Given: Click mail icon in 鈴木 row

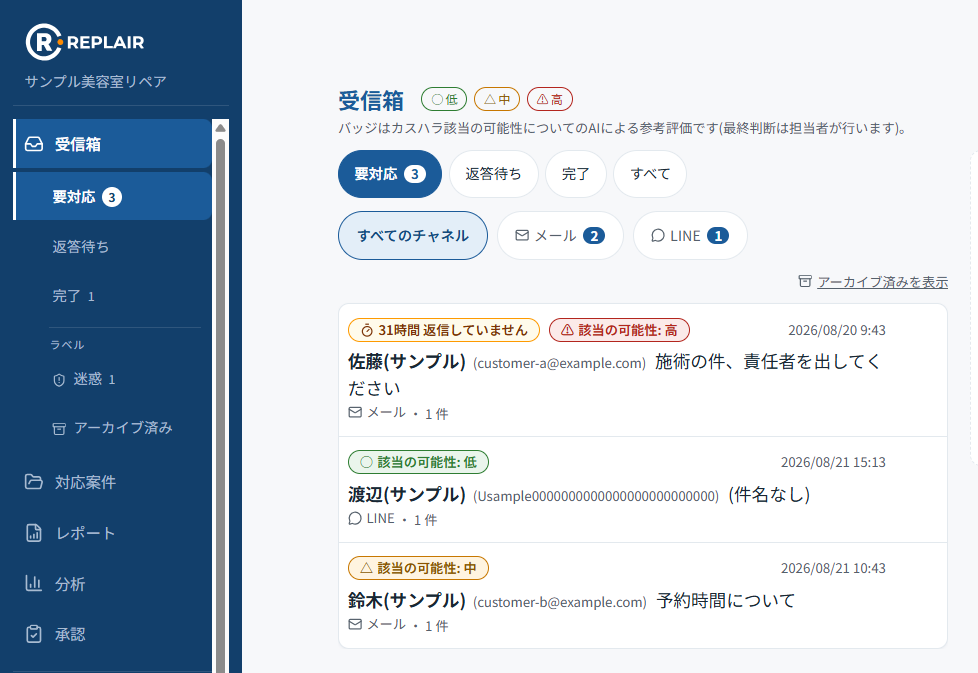Looking at the screenshot, I should click(355, 624).
